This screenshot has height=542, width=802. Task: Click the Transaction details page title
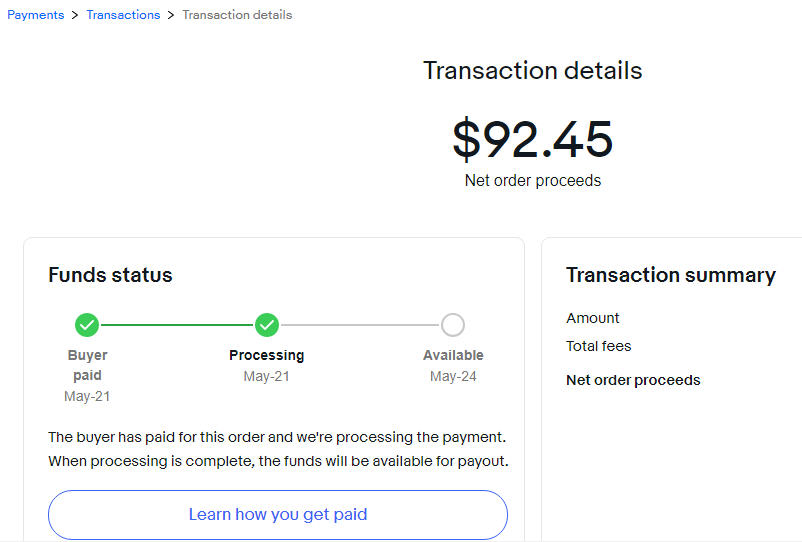[532, 71]
